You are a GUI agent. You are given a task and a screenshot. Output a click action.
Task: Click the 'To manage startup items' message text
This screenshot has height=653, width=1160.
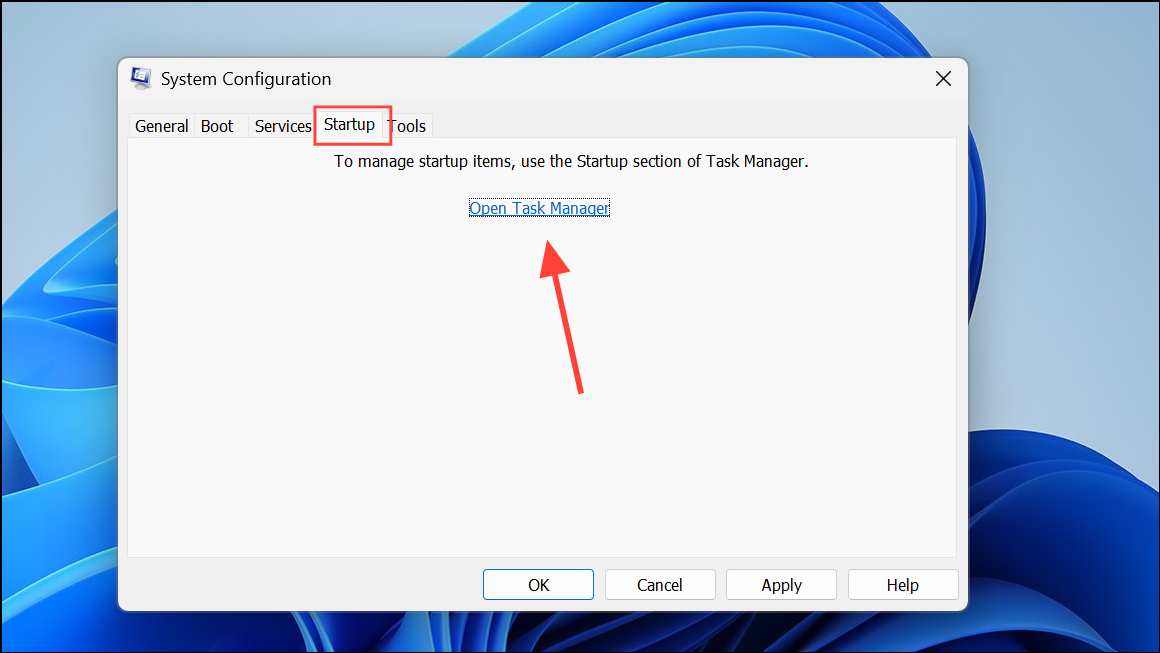point(571,161)
